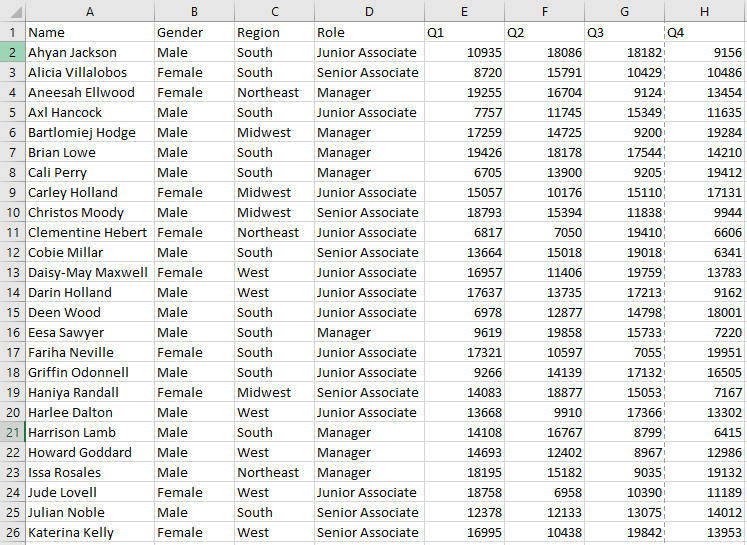The height and width of the screenshot is (545, 747).
Task: Click Q1 value 19255 for Aneesah Ellwood
Action: pyautogui.click(x=464, y=92)
